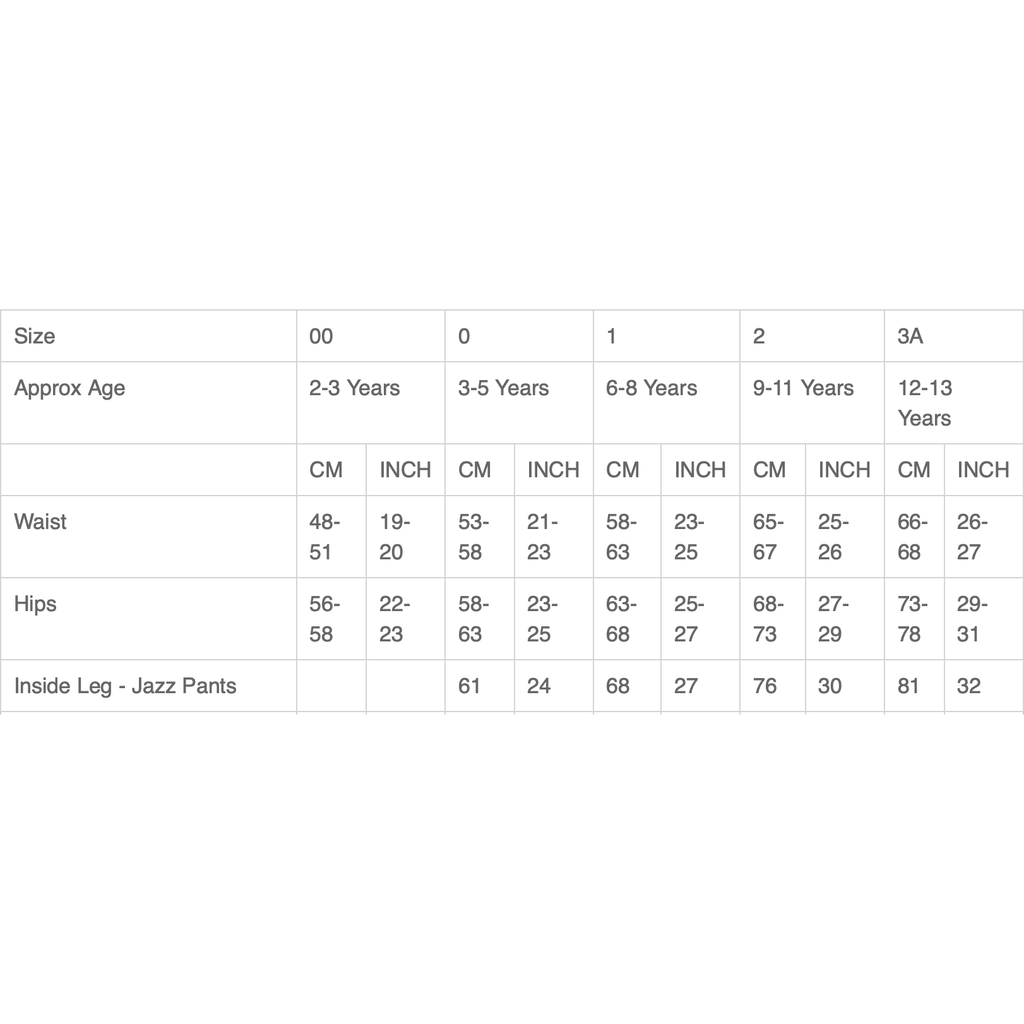This screenshot has height=1024, width=1024.
Task: Select the inside leg value 76
Action: click(x=765, y=686)
